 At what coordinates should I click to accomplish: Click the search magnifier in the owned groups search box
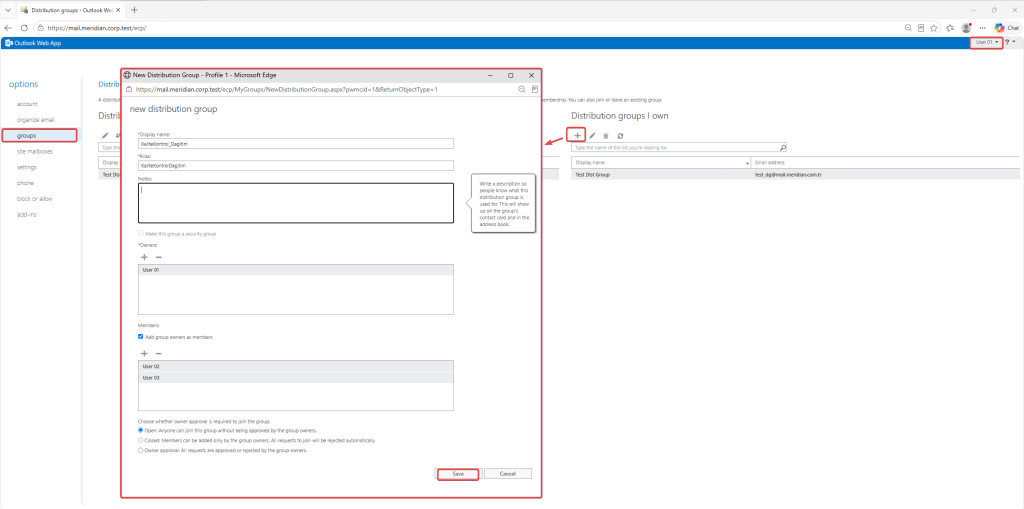click(783, 148)
